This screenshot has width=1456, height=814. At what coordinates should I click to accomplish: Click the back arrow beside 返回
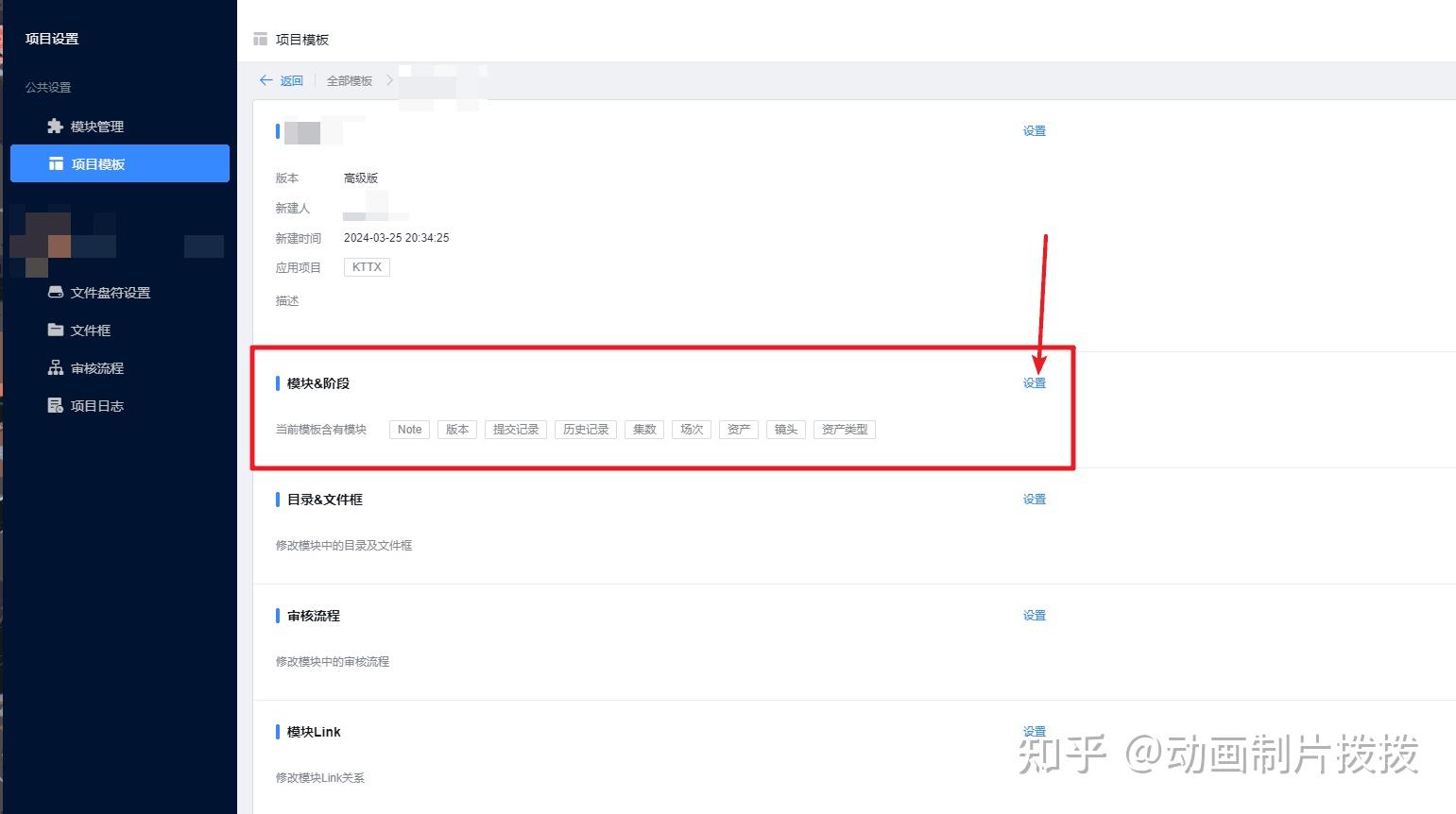pyautogui.click(x=266, y=80)
